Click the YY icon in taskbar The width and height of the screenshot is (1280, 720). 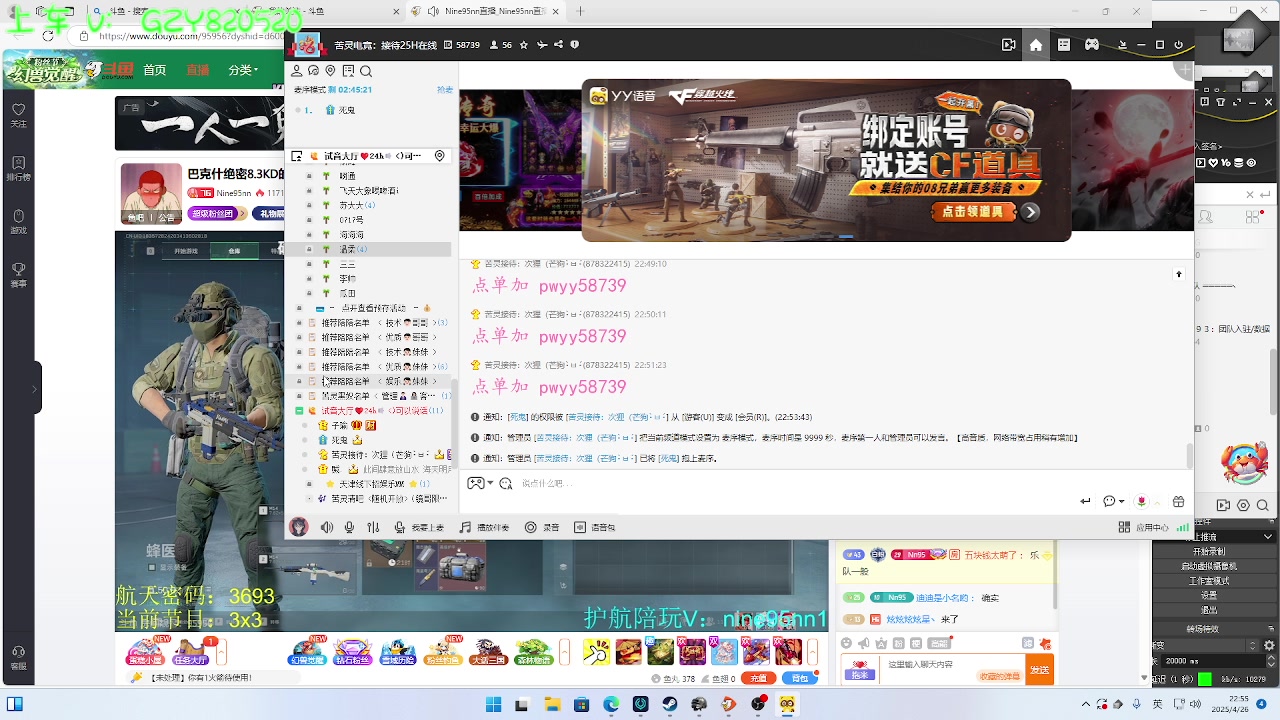tap(788, 705)
